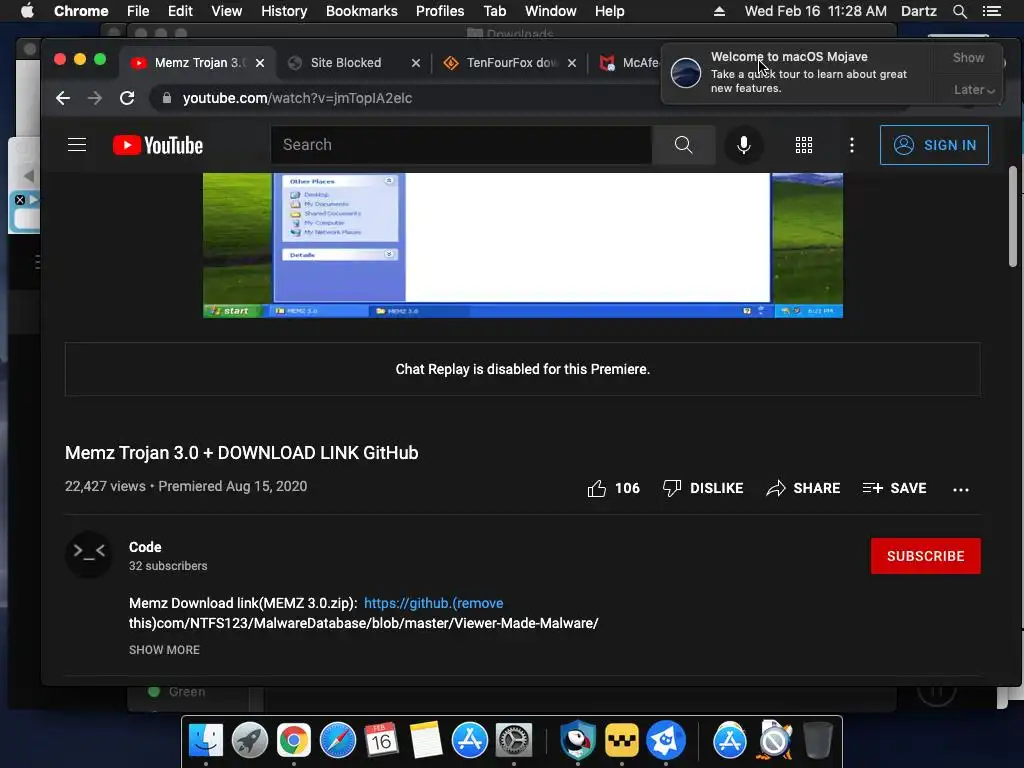Open YouTube settings three-dot menu

pyautogui.click(x=852, y=145)
